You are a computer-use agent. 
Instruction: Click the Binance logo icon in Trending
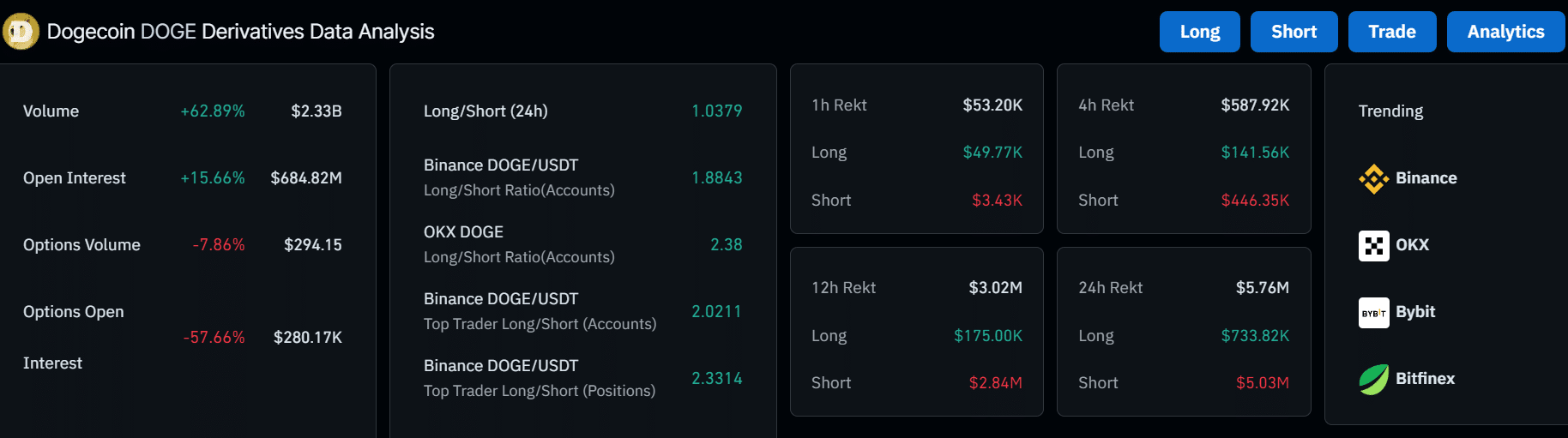click(x=1373, y=178)
